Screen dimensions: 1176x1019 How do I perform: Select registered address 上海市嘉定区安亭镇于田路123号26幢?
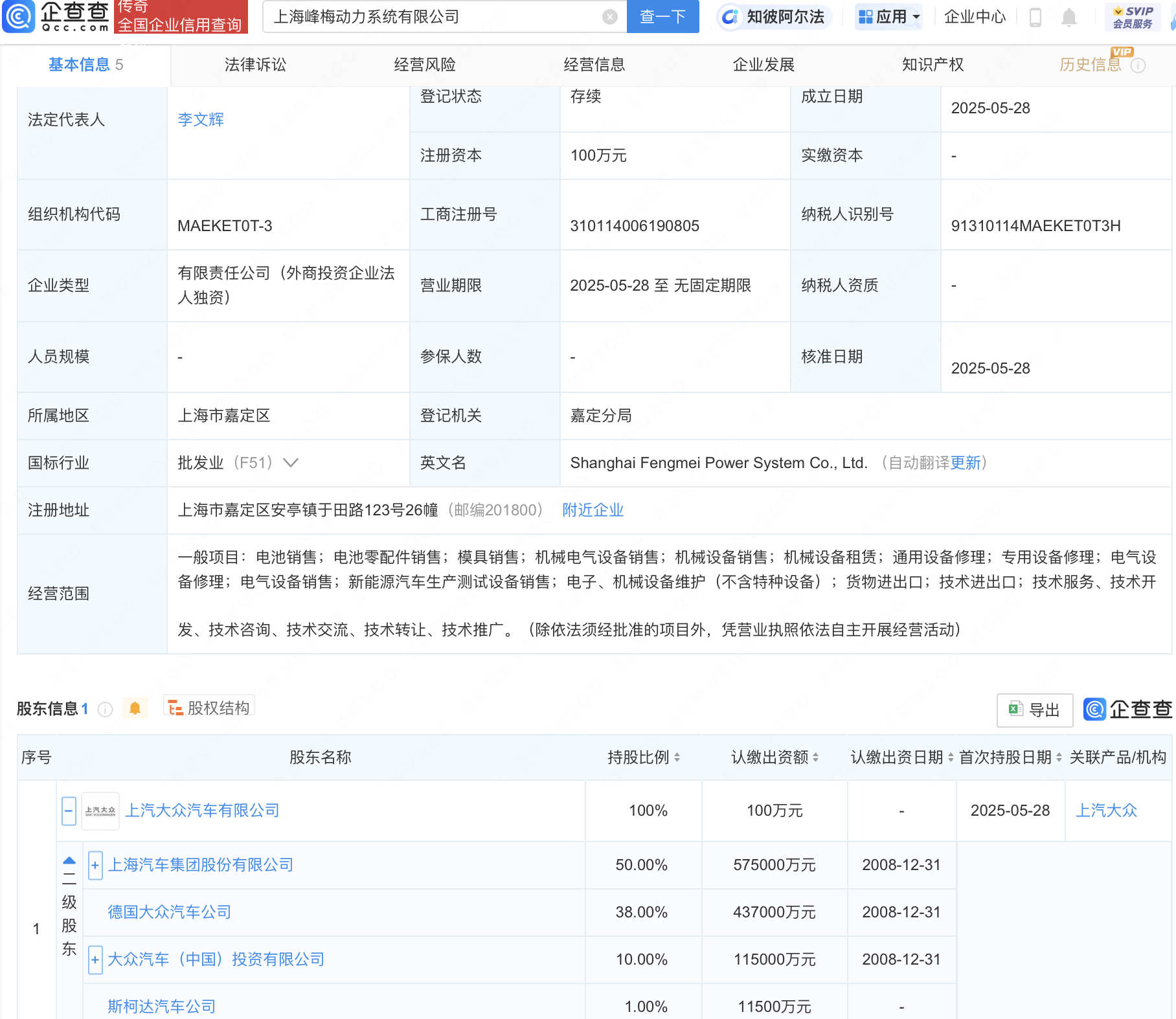pyautogui.click(x=308, y=510)
